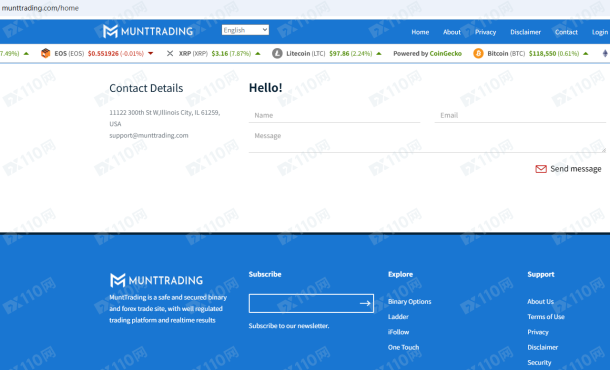The height and width of the screenshot is (370, 610).
Task: Open the One Touch footer link
Action: (x=403, y=347)
